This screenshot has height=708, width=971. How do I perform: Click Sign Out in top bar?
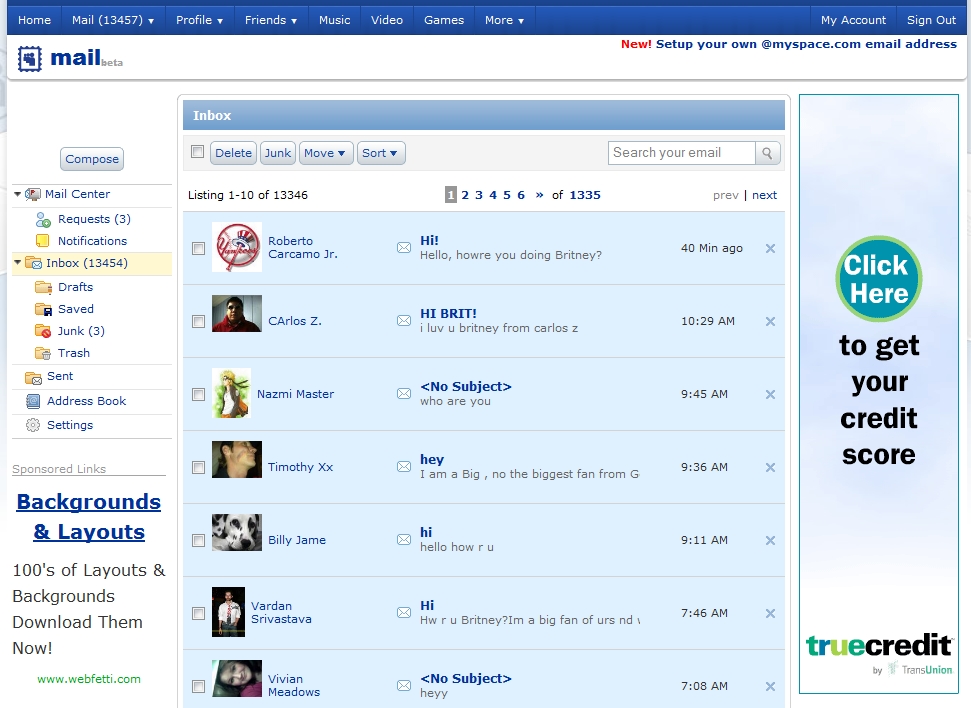[x=931, y=20]
